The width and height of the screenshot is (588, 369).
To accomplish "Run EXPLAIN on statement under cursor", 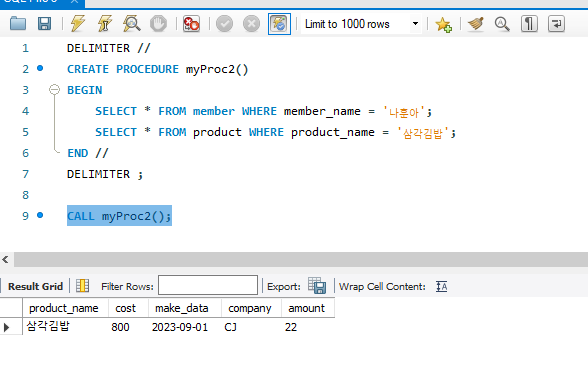I will [132, 24].
